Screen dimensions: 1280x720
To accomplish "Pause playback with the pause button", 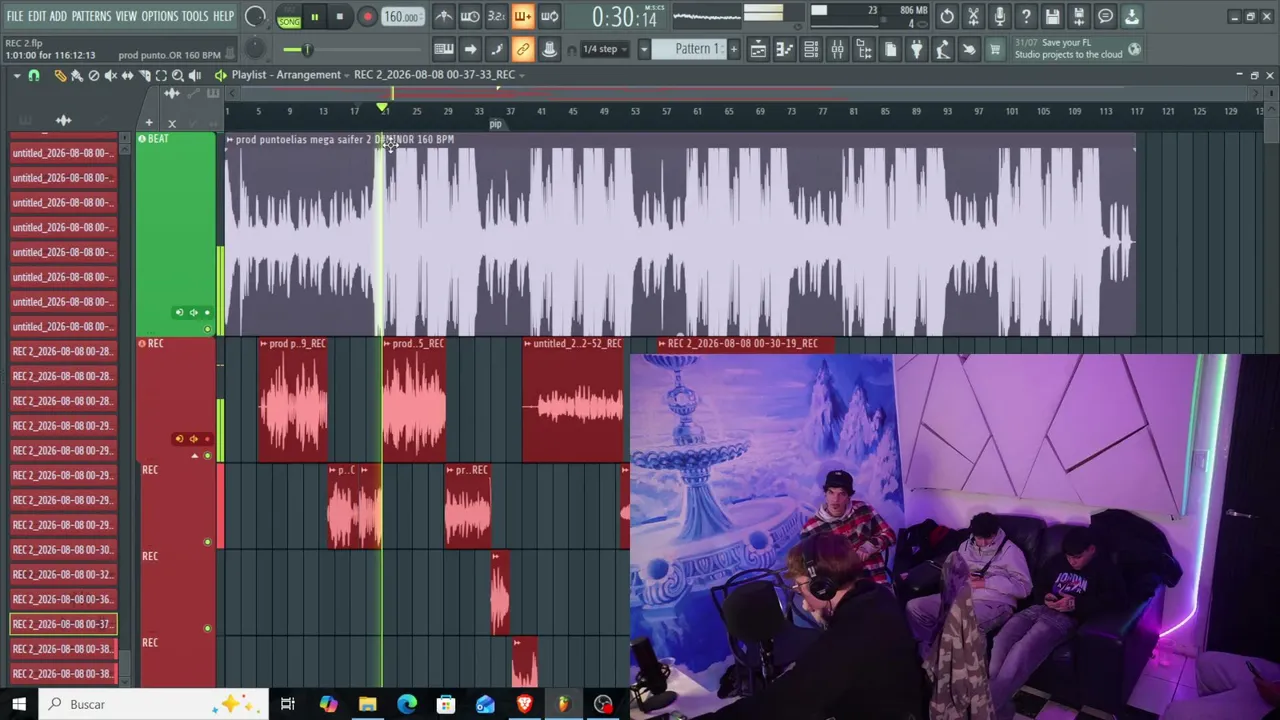I will click(314, 17).
